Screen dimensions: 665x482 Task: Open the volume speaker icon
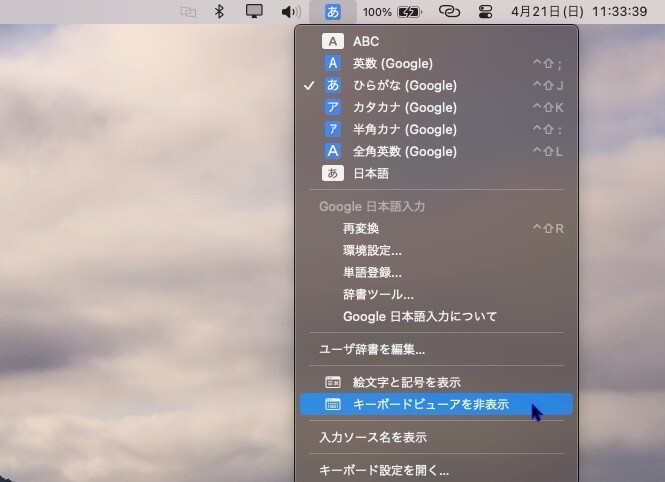click(291, 12)
